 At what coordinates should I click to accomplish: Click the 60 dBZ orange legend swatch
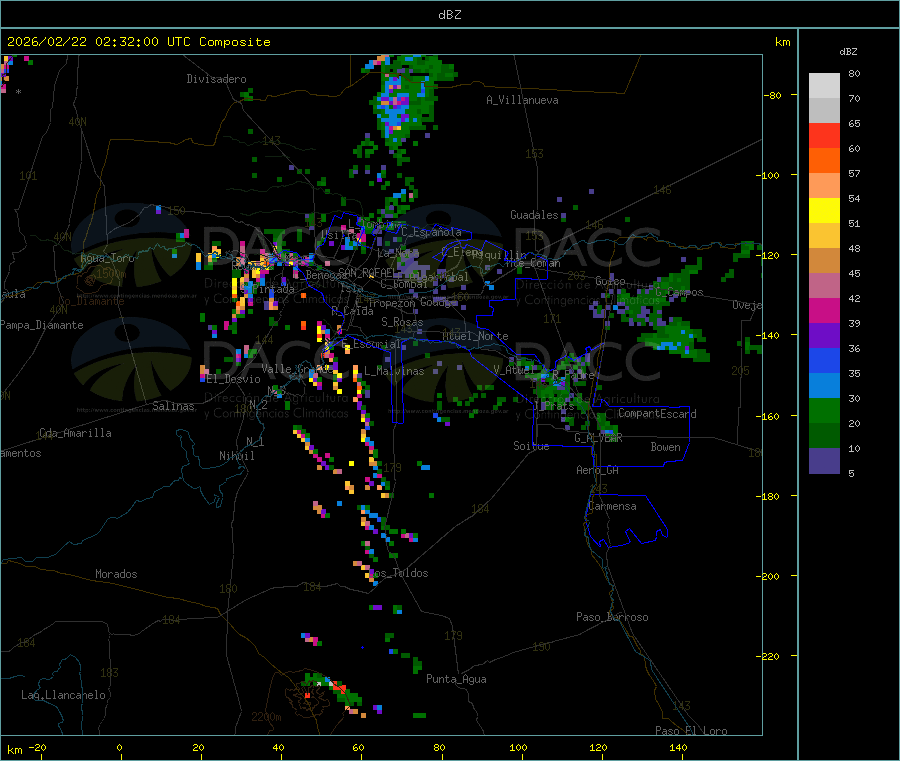coord(824,161)
